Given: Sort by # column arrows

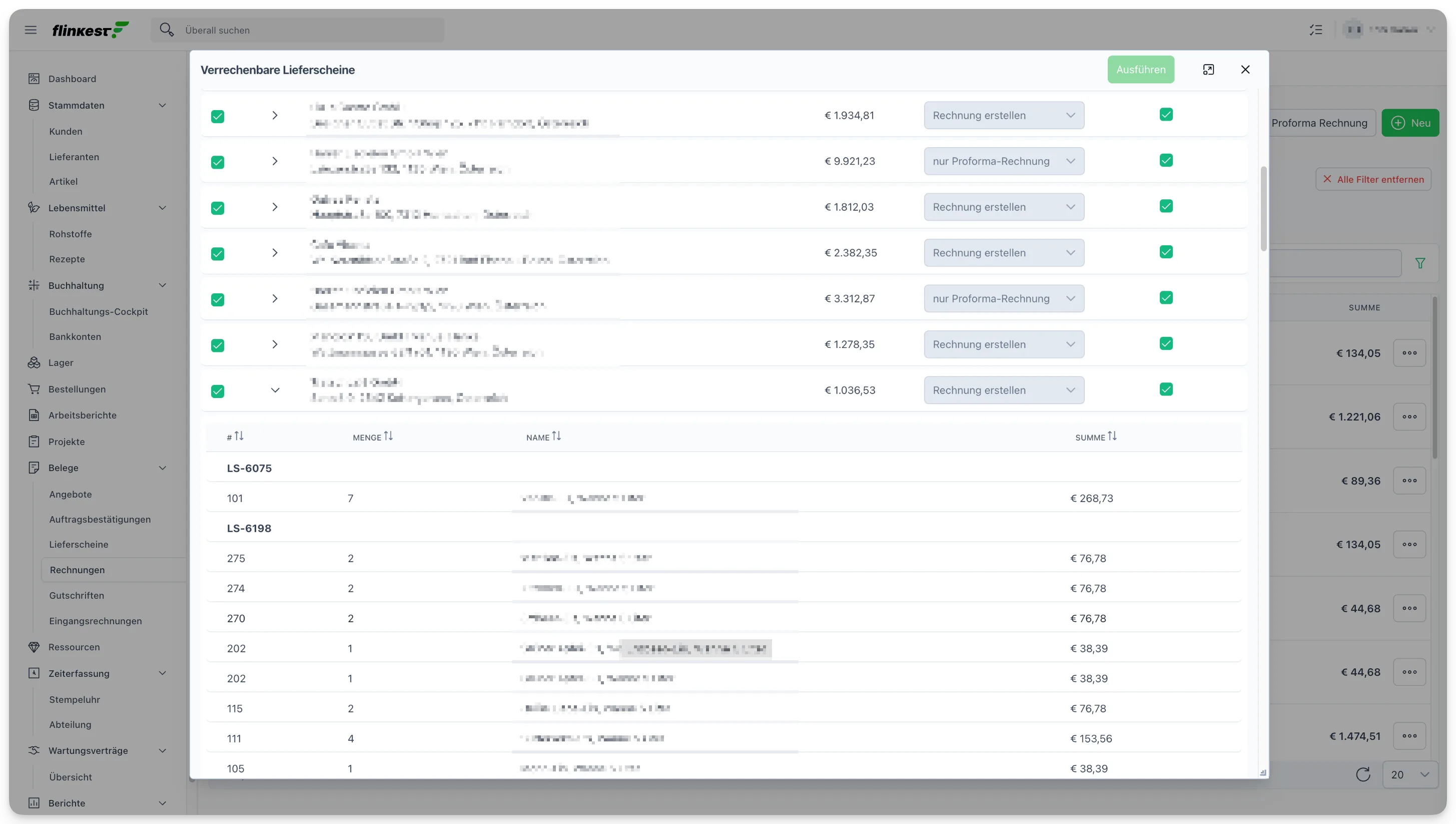Looking at the screenshot, I should point(239,436).
